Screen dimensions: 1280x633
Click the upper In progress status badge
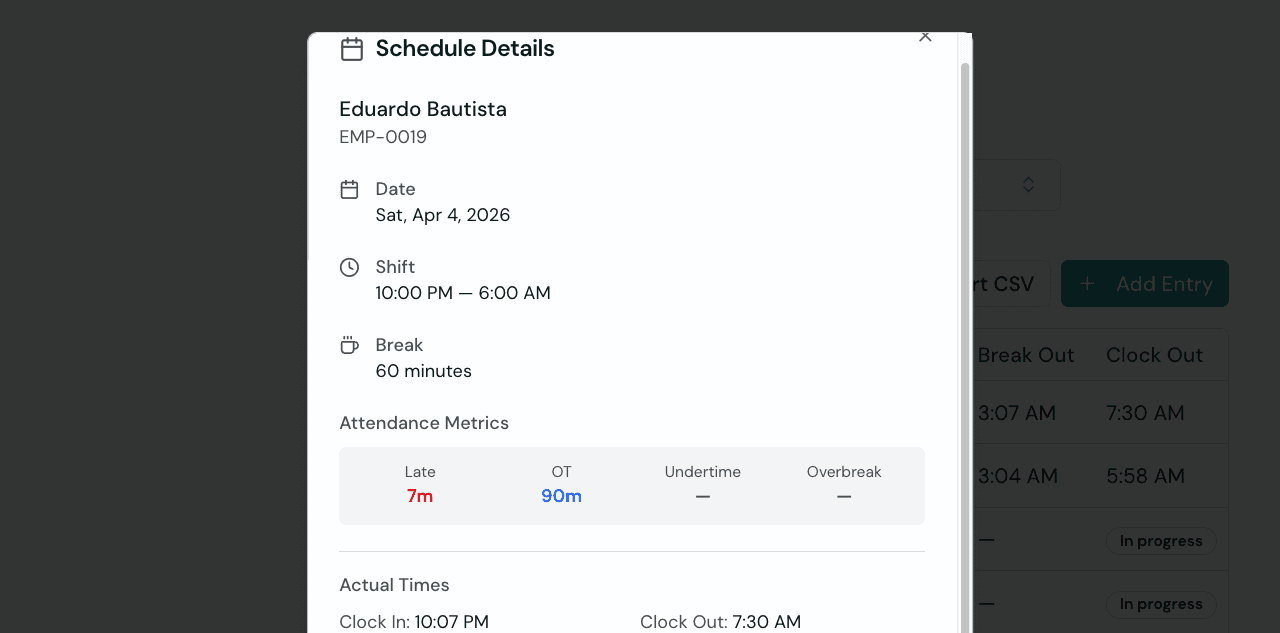coord(1161,540)
